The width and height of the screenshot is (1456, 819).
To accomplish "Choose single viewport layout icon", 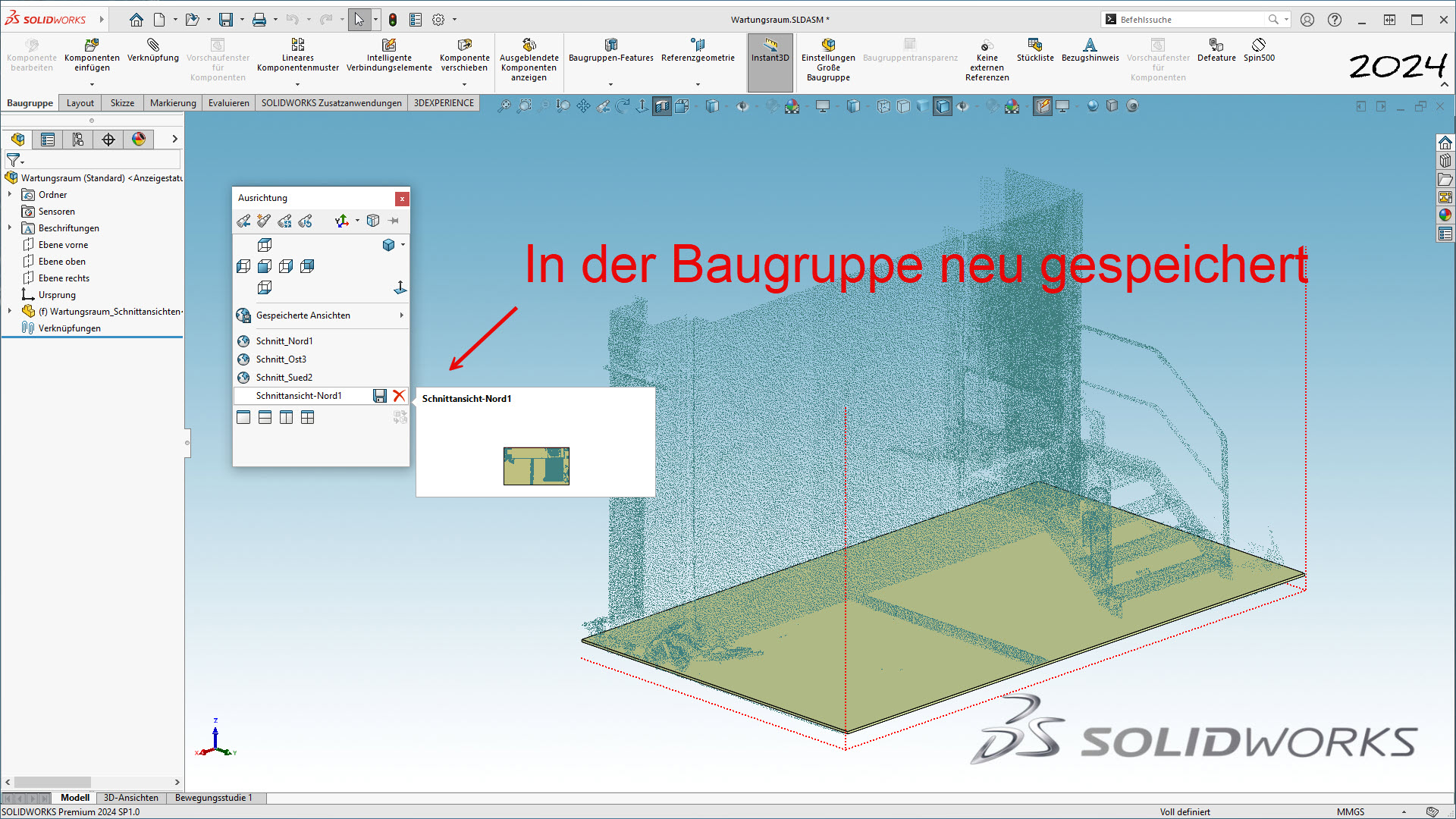I will pos(243,417).
